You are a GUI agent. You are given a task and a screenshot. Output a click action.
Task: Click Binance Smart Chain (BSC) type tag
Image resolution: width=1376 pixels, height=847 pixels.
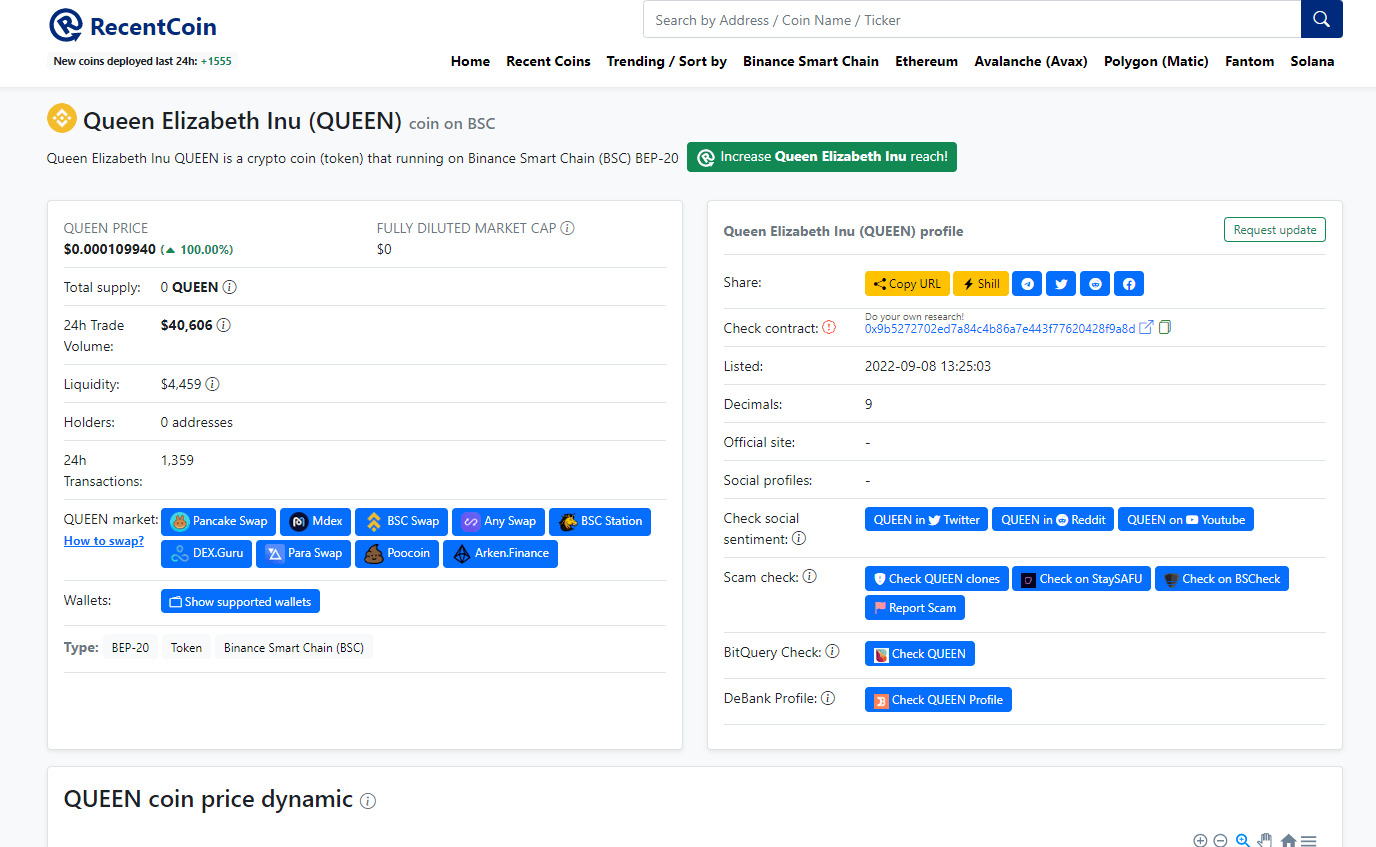[x=294, y=648]
